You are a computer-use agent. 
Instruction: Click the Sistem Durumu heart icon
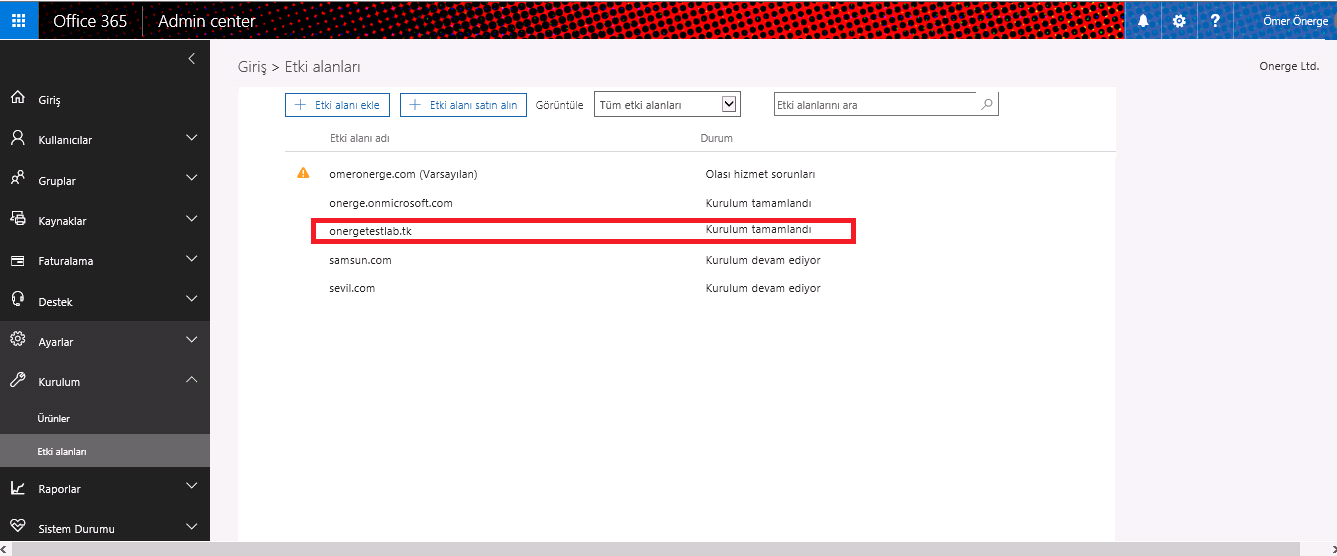pos(17,527)
